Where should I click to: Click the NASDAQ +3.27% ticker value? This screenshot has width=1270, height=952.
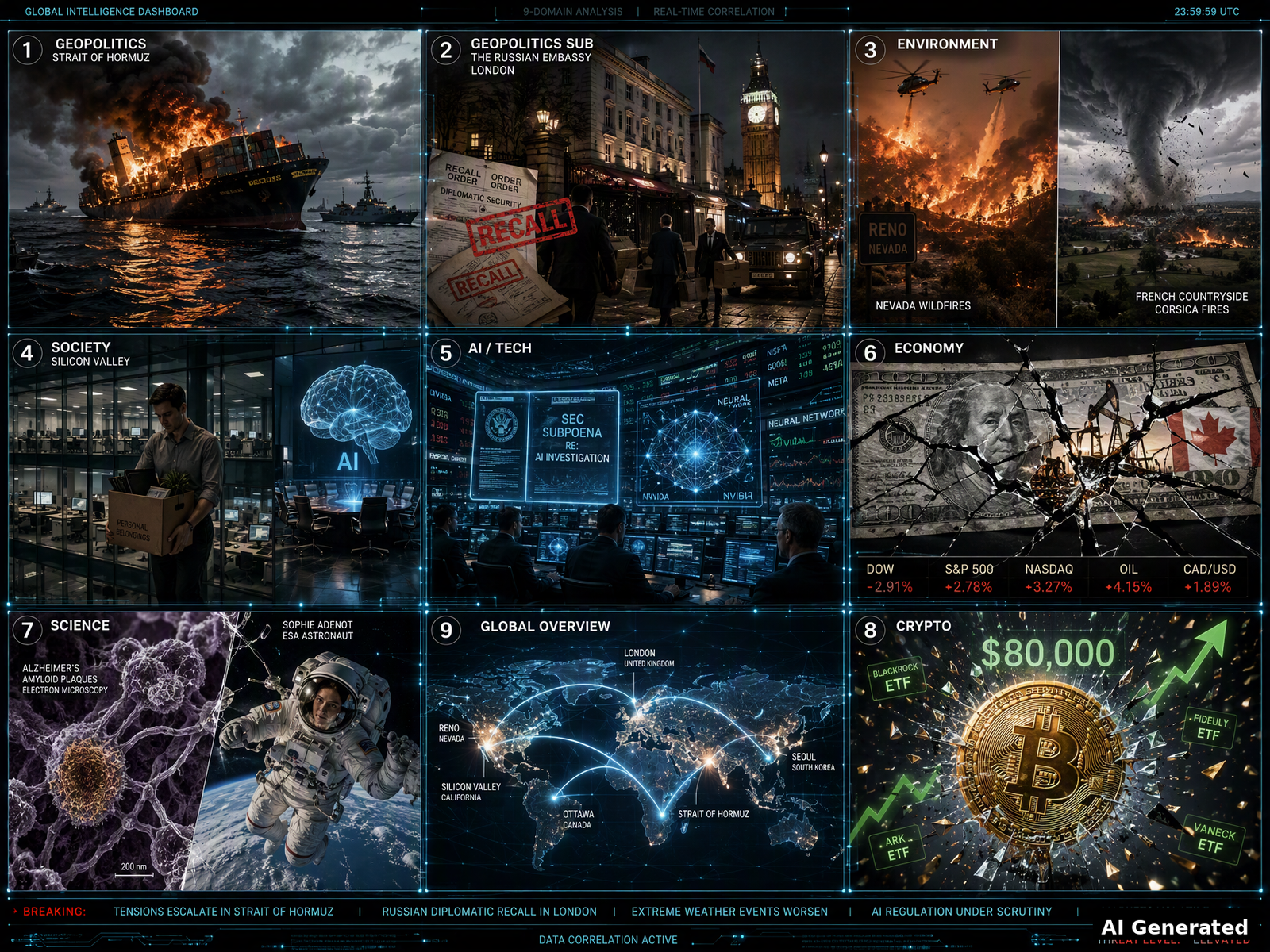pyautogui.click(x=1049, y=587)
